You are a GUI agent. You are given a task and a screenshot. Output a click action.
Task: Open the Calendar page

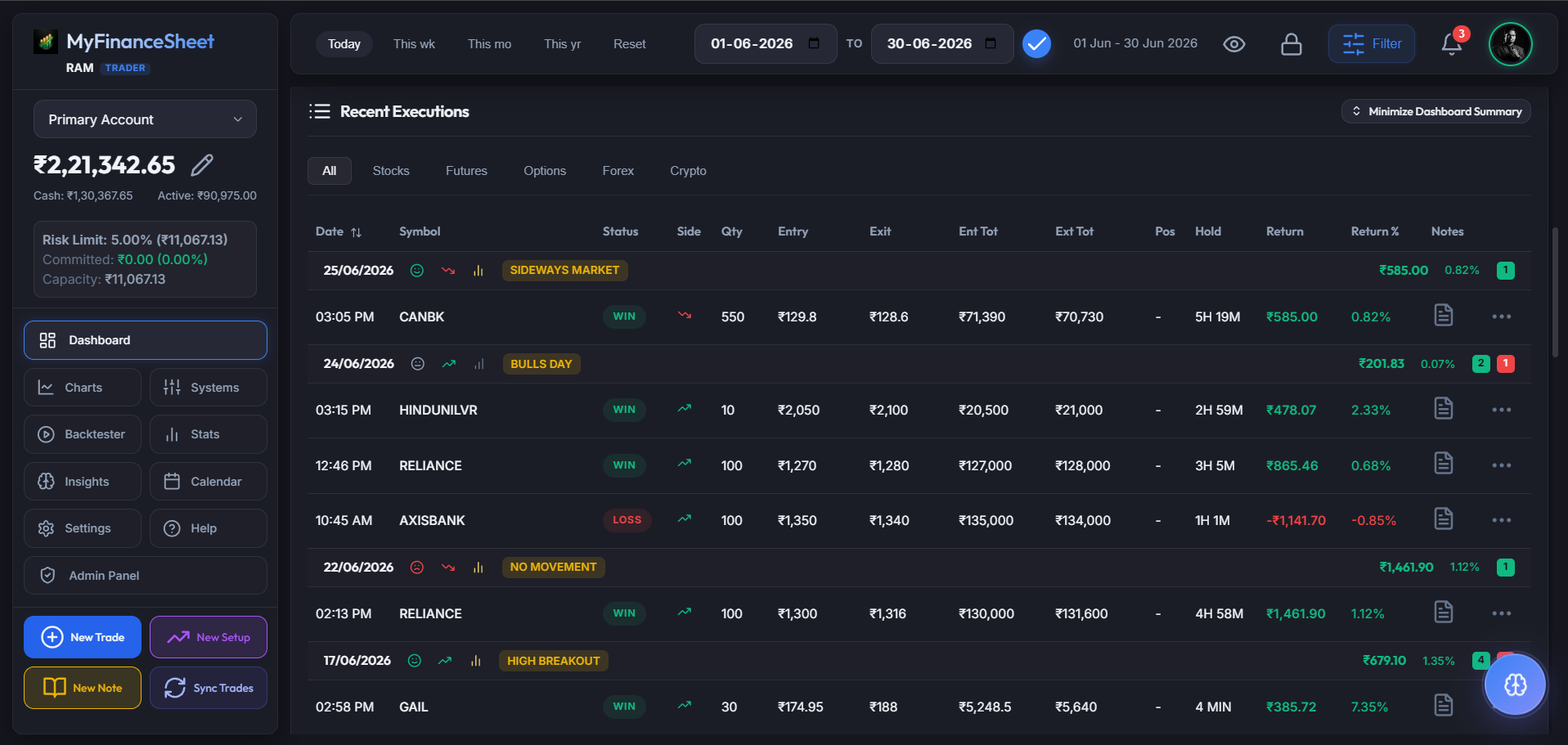(209, 482)
